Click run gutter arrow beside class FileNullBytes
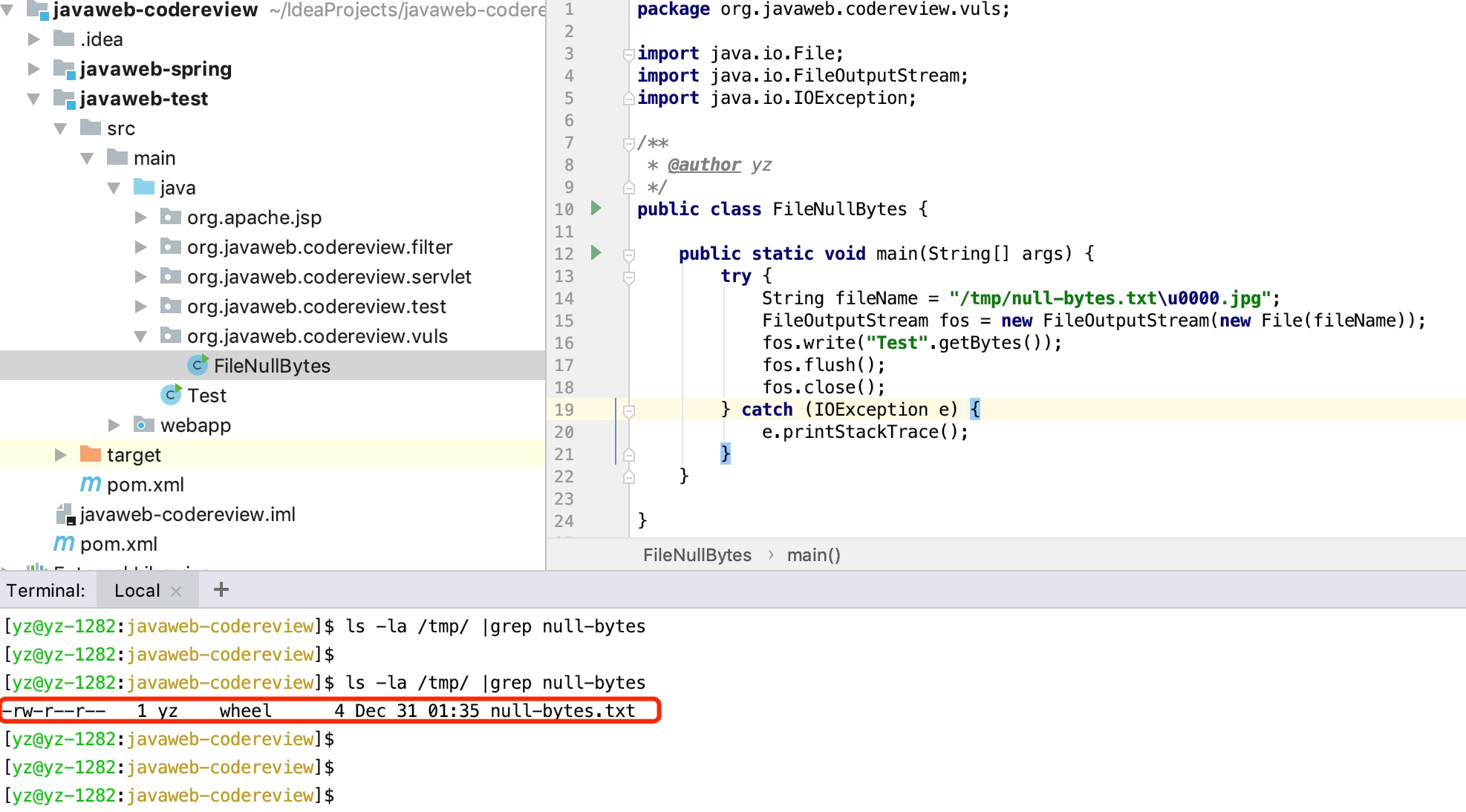Image resolution: width=1466 pixels, height=812 pixels. pyautogui.click(x=596, y=209)
